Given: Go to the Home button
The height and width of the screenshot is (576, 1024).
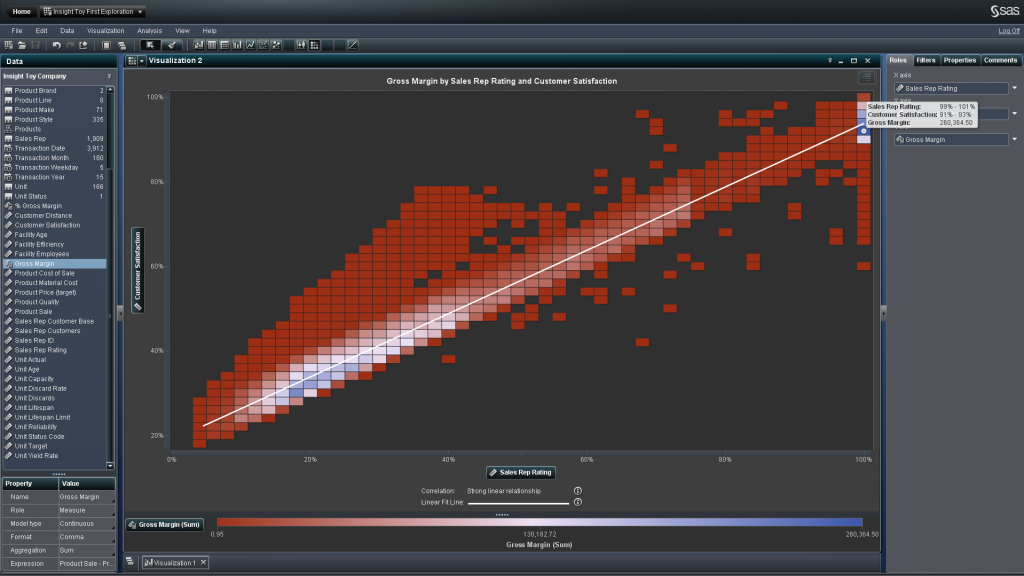Looking at the screenshot, I should (x=22, y=12).
